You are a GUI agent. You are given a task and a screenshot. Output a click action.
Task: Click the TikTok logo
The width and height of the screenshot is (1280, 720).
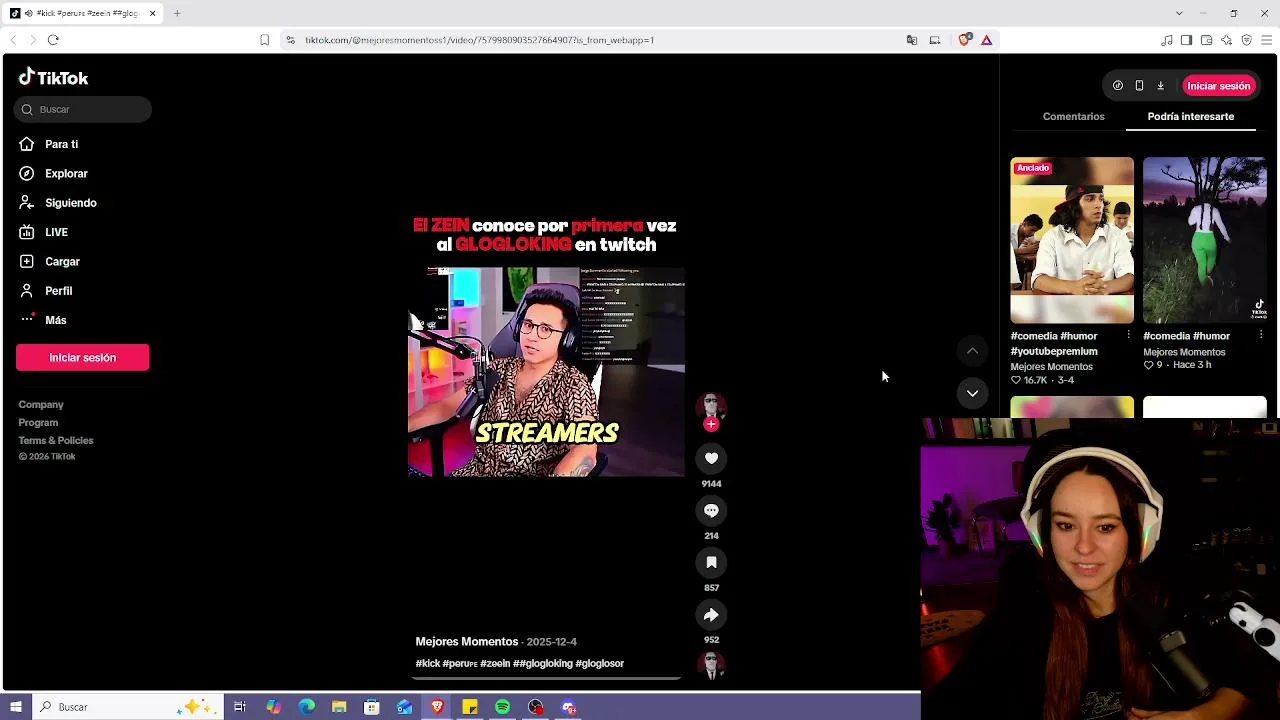point(54,78)
